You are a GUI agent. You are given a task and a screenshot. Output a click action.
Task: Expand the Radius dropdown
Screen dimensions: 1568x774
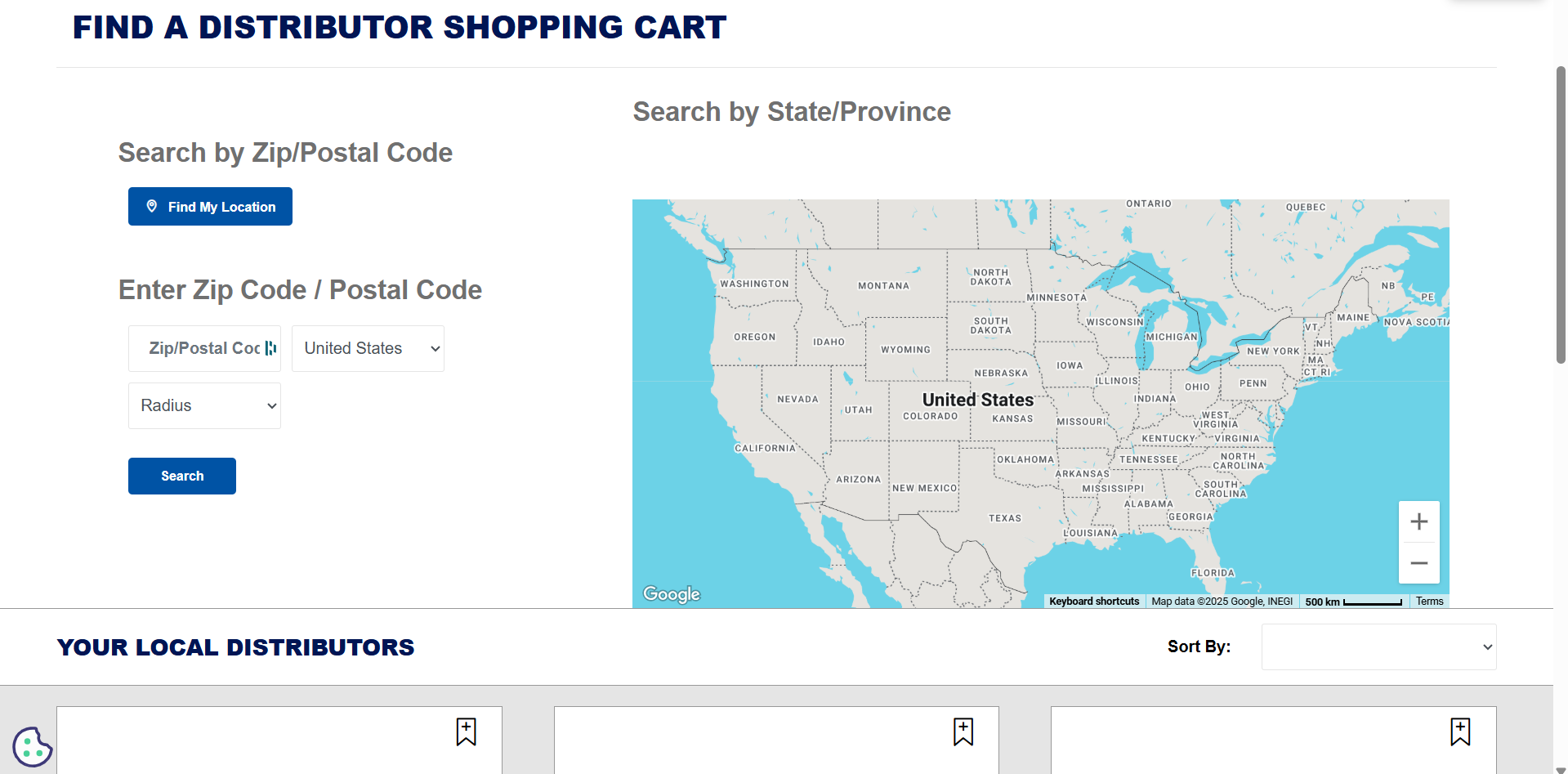[x=204, y=405]
